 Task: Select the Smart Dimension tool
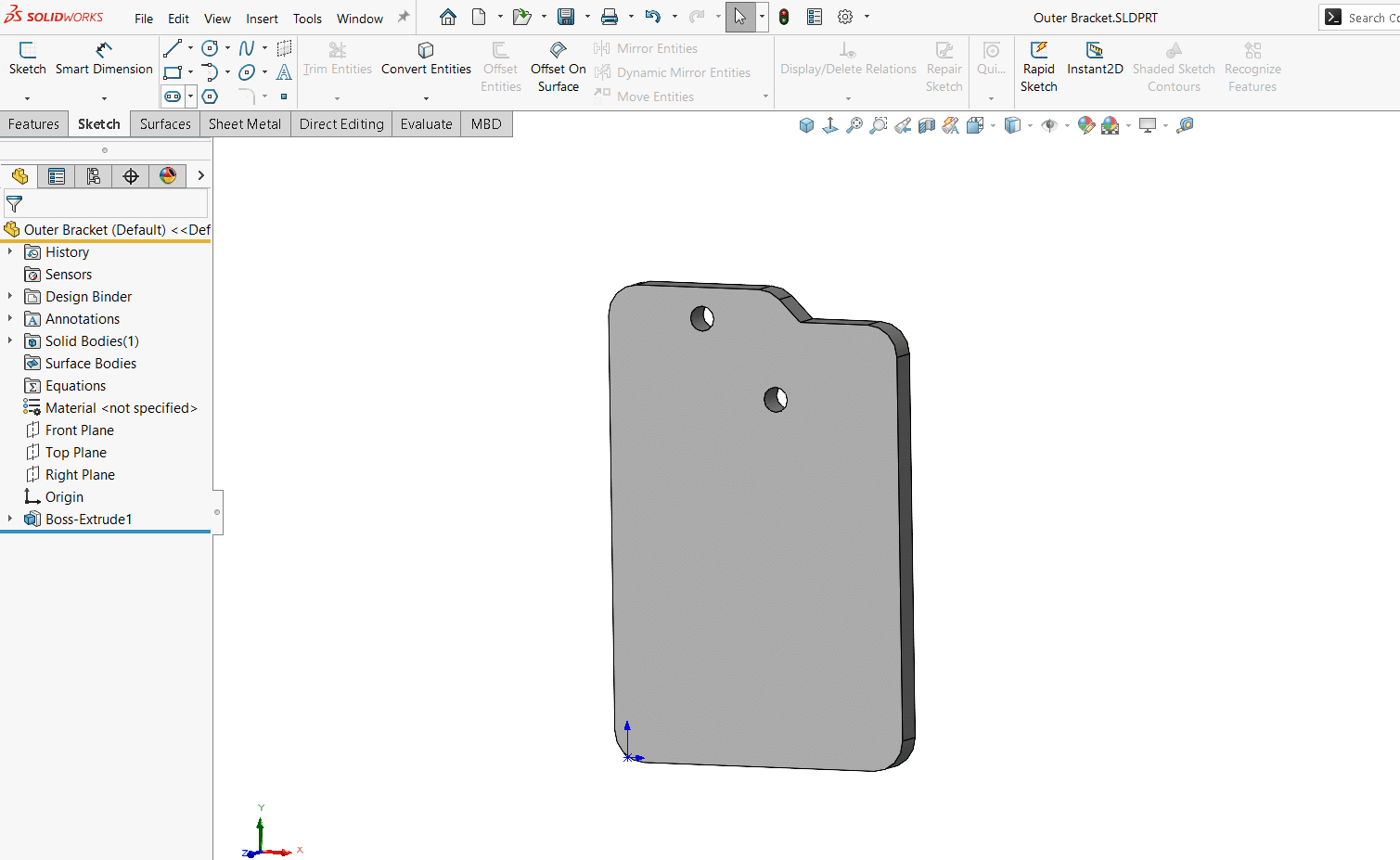click(x=104, y=59)
